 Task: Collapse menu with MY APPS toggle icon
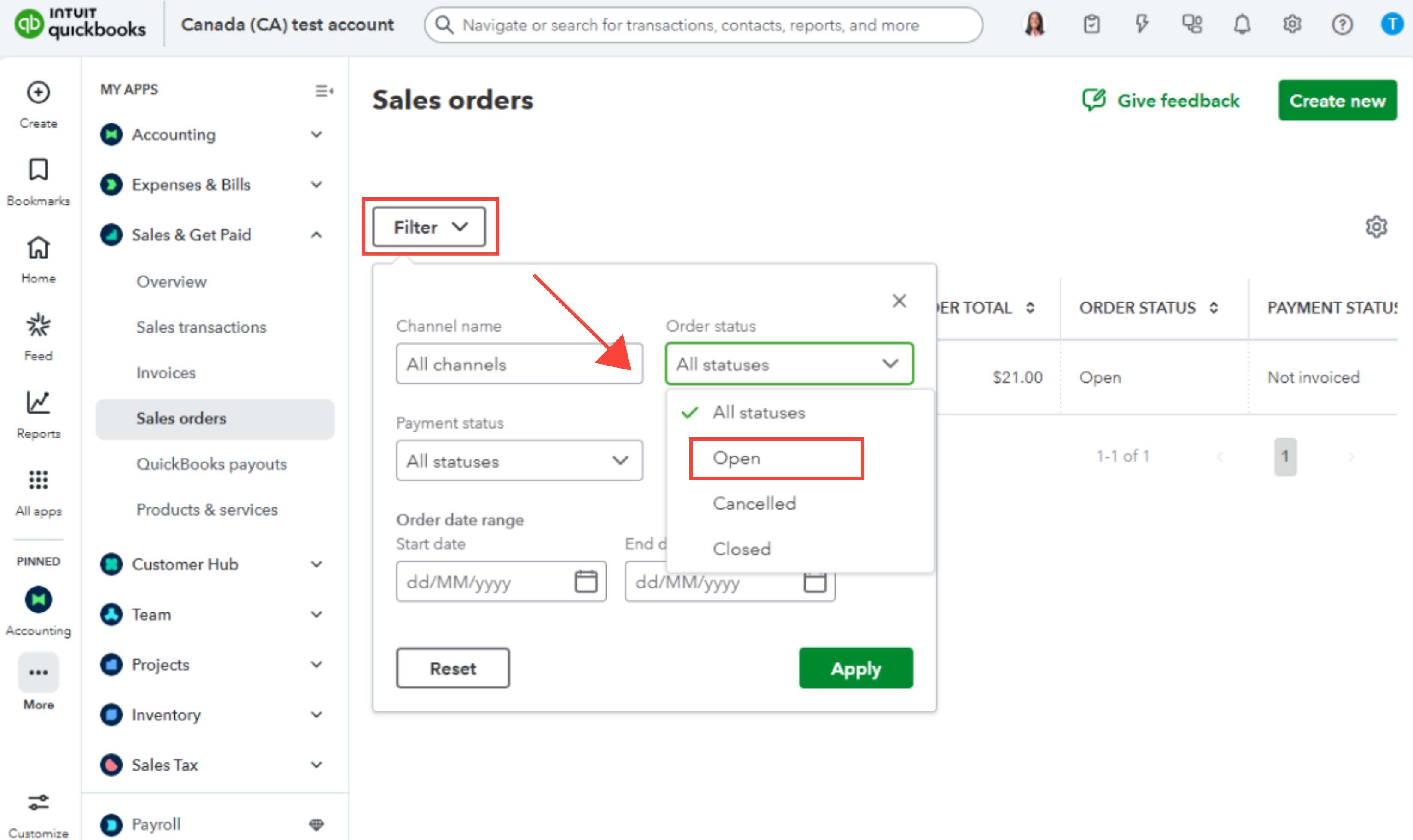click(x=324, y=90)
